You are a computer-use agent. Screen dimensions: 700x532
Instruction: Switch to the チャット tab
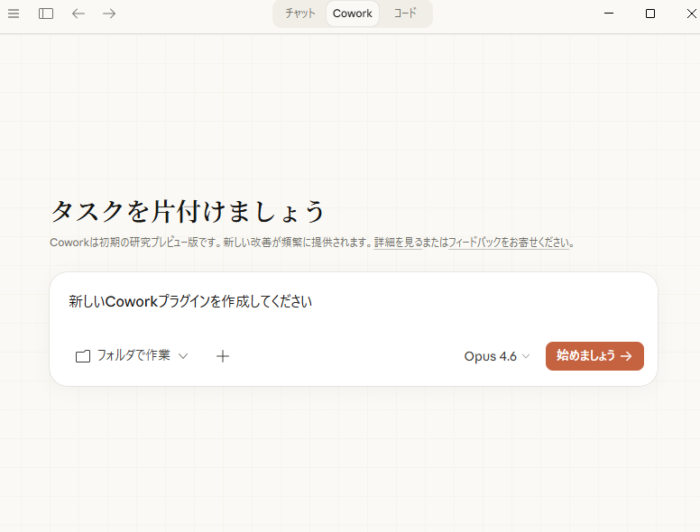click(300, 14)
